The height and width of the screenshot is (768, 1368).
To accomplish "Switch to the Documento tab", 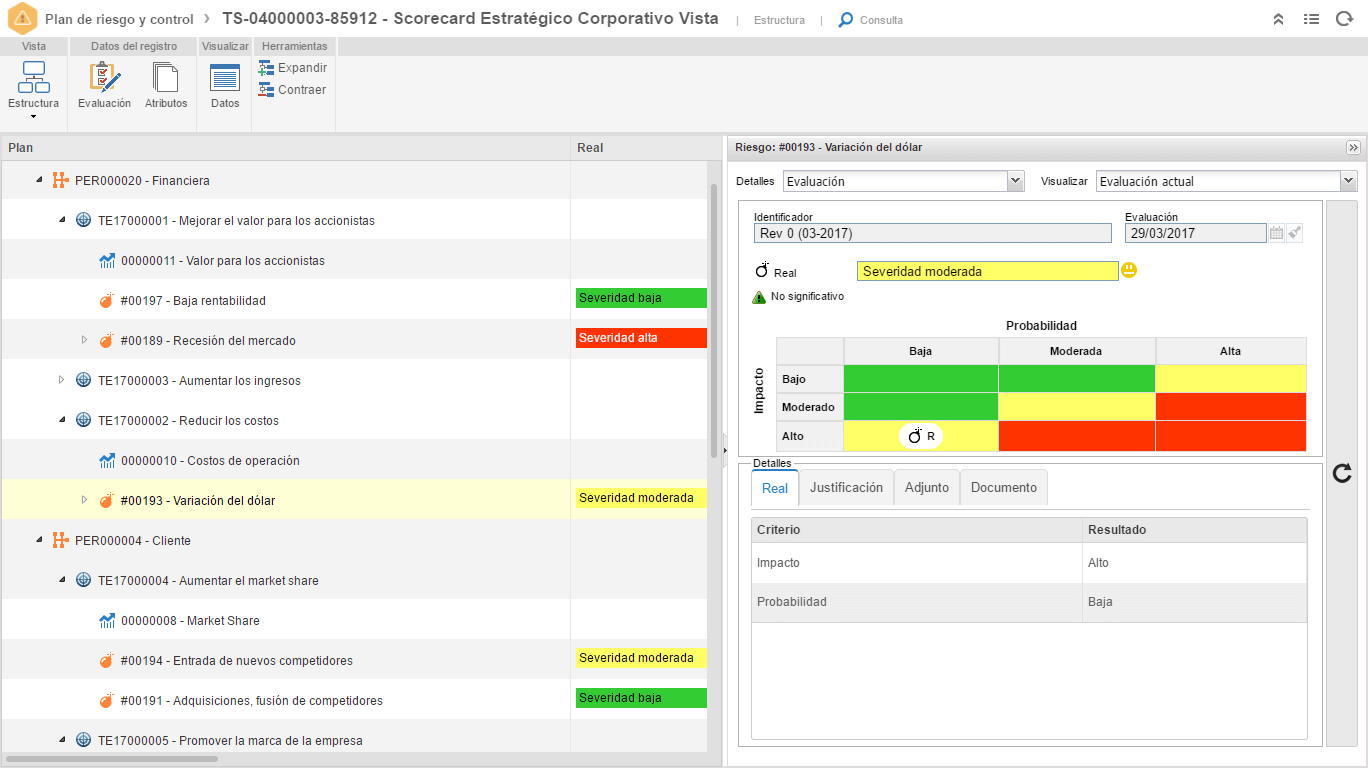I will tap(1004, 487).
